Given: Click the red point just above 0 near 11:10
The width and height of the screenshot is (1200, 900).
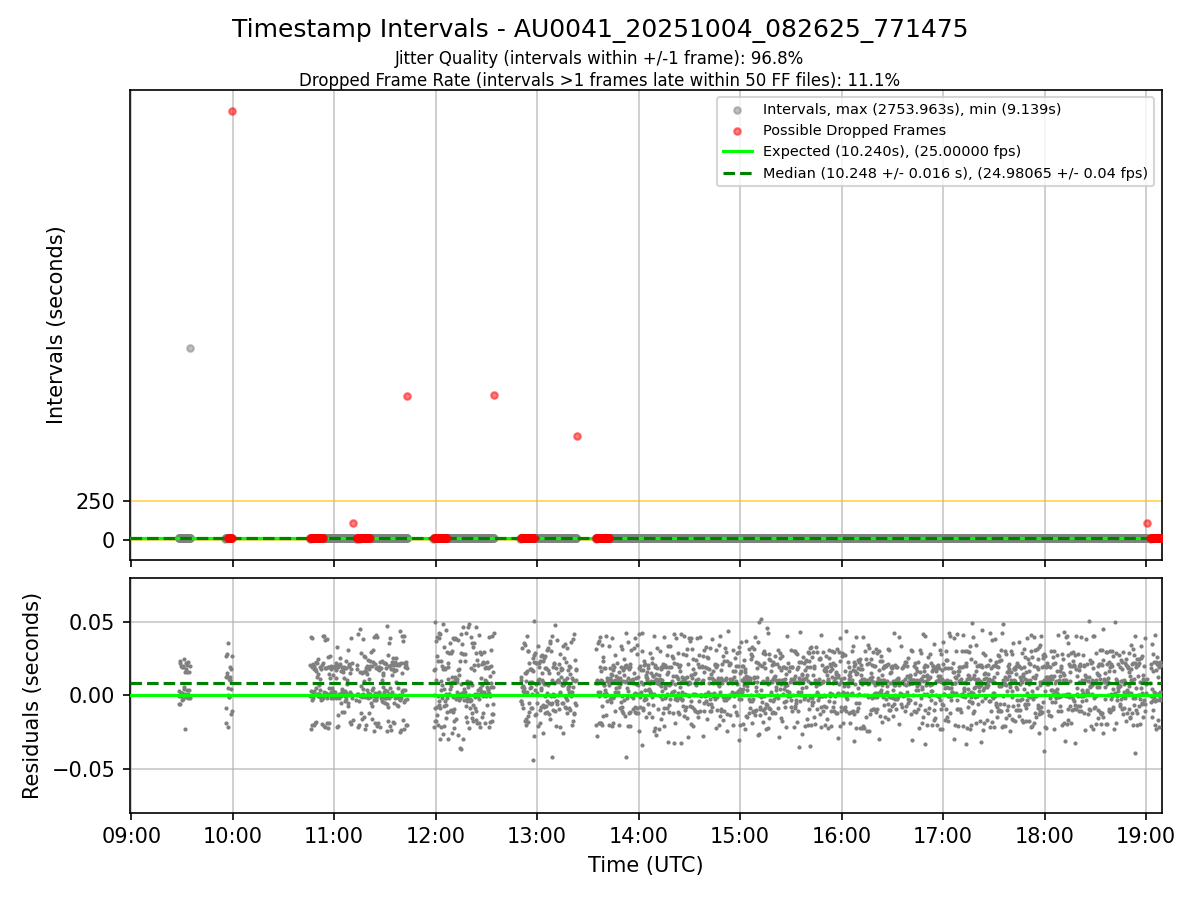Looking at the screenshot, I should [353, 523].
